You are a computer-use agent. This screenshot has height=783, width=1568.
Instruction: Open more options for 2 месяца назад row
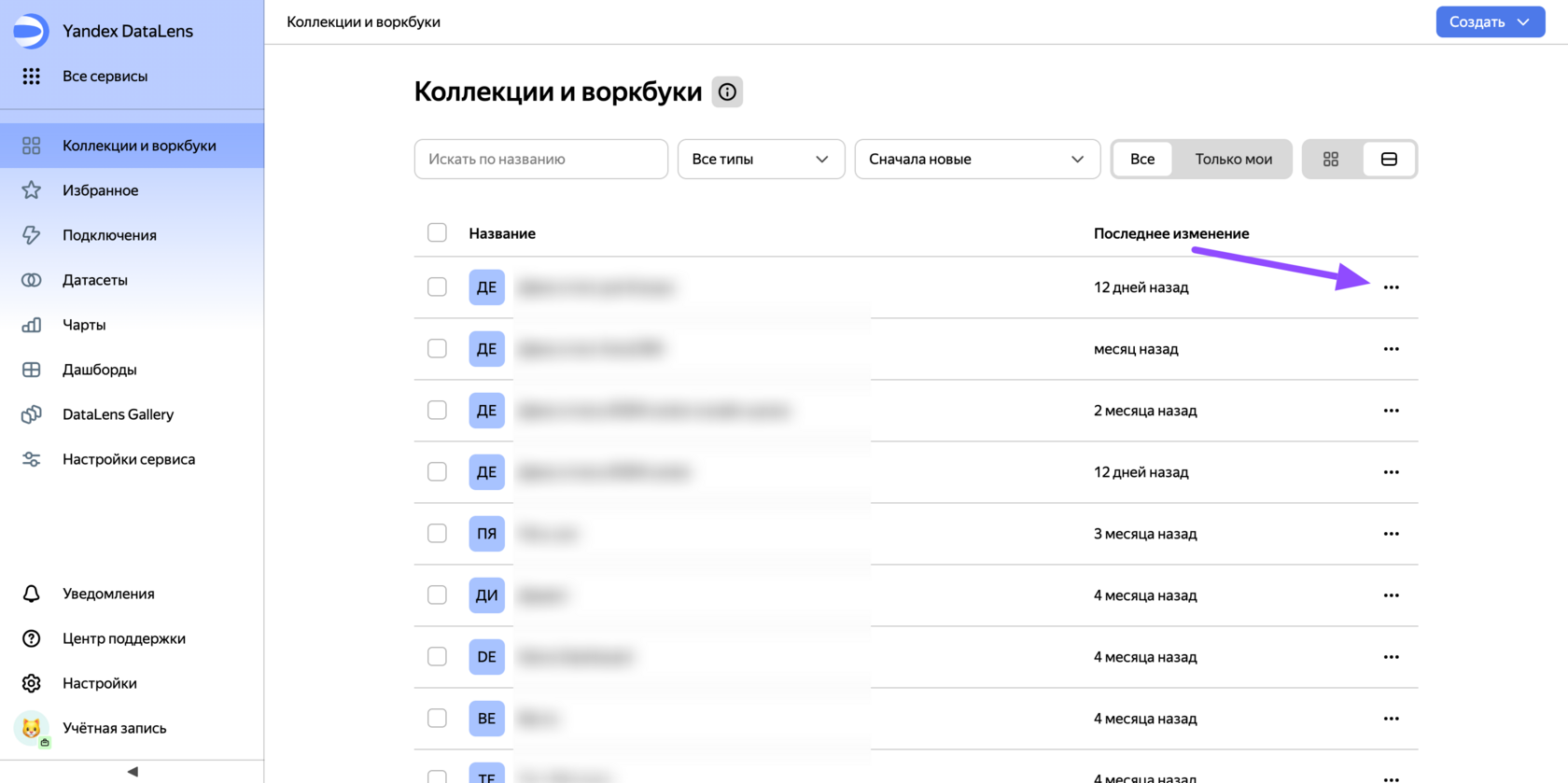[x=1391, y=411]
